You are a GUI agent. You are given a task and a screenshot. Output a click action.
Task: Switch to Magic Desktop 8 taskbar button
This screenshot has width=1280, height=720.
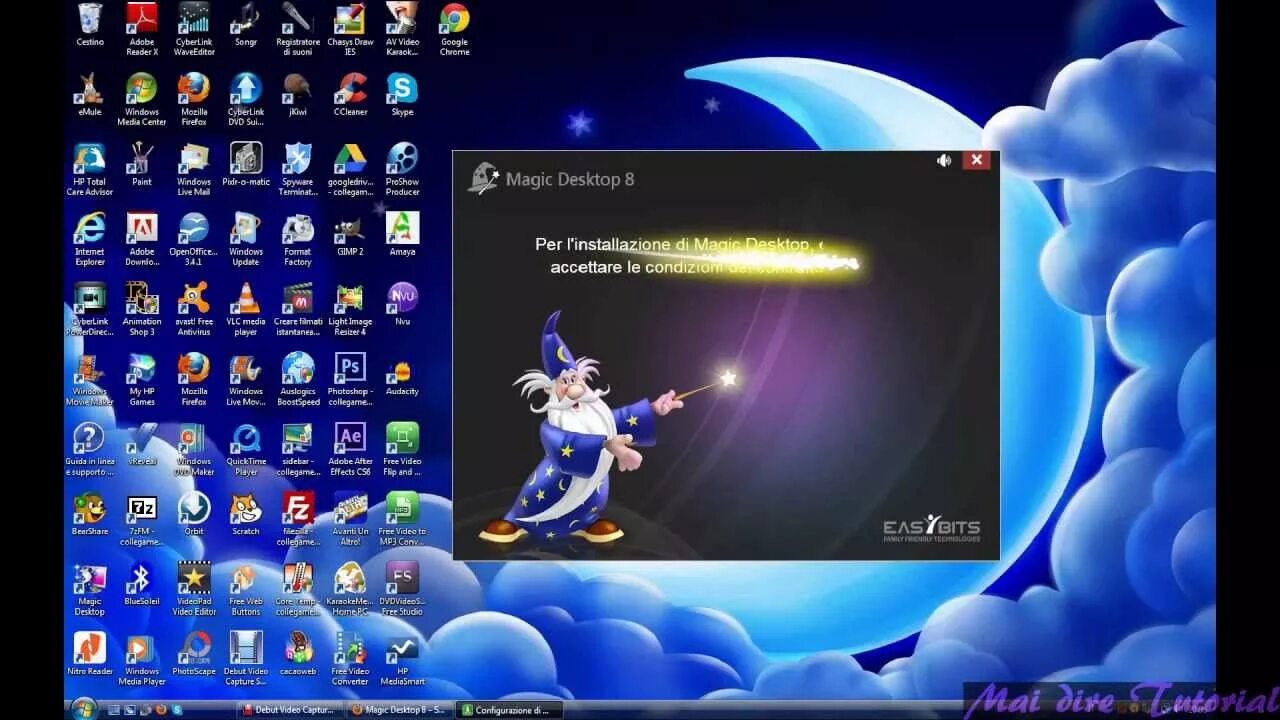[x=400, y=710]
